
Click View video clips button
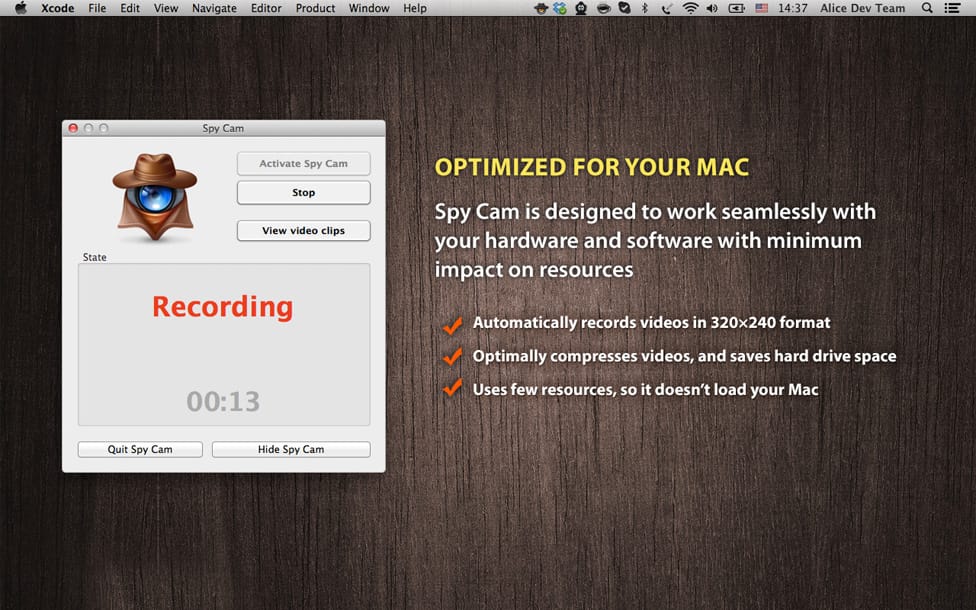[304, 230]
